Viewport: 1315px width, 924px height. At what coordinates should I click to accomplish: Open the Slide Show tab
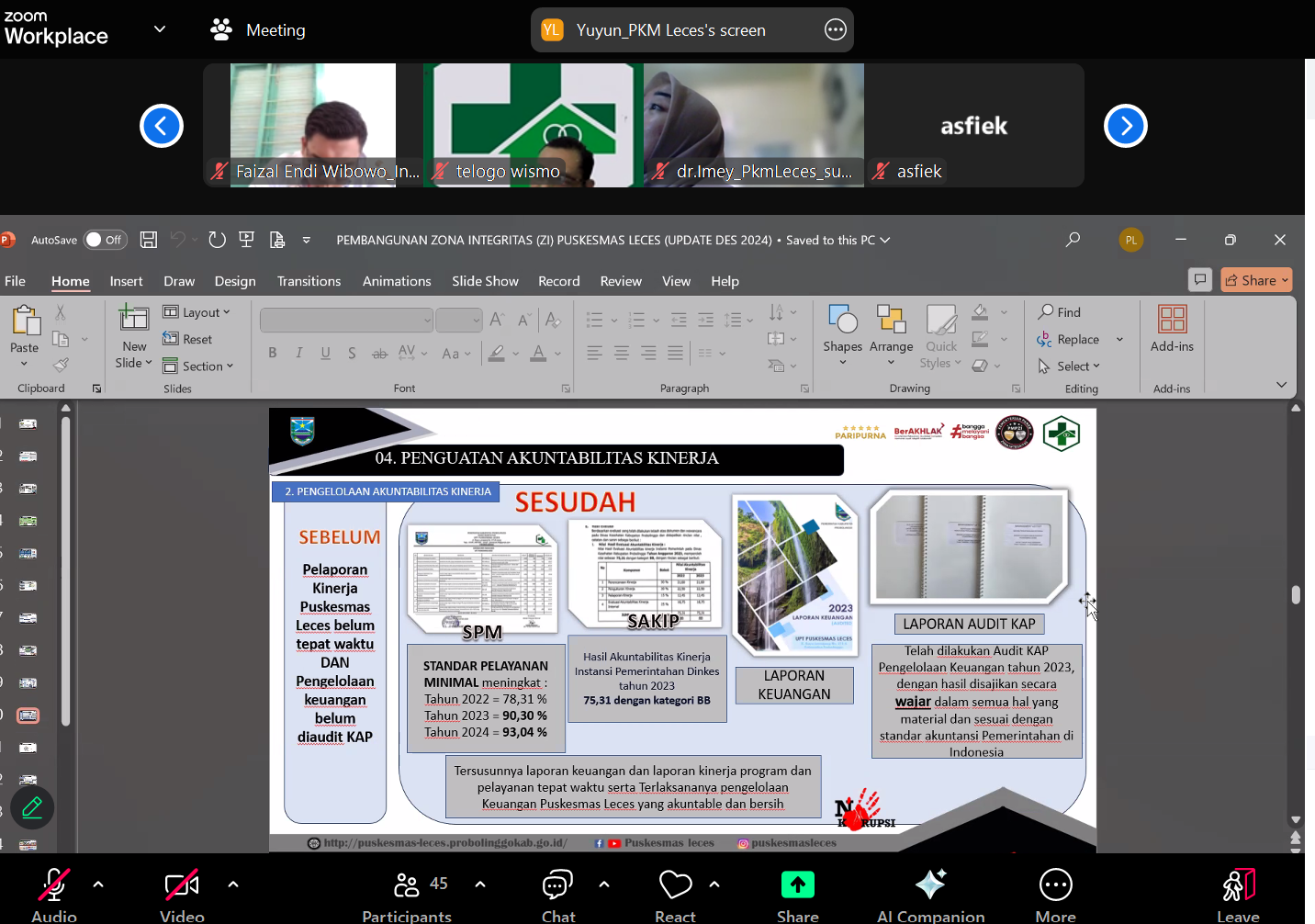tap(485, 281)
